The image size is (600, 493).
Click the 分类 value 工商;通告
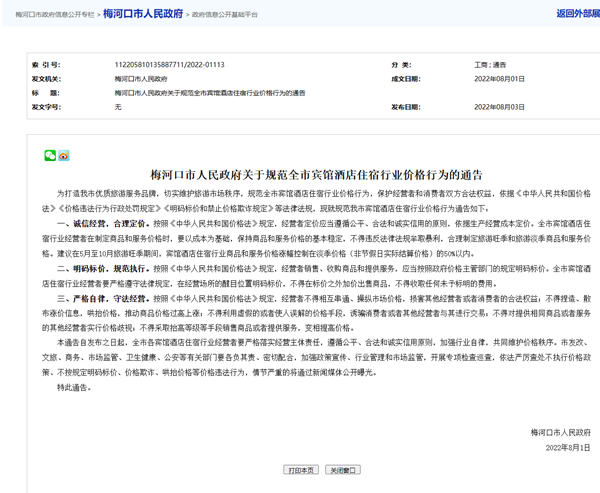pyautogui.click(x=489, y=64)
